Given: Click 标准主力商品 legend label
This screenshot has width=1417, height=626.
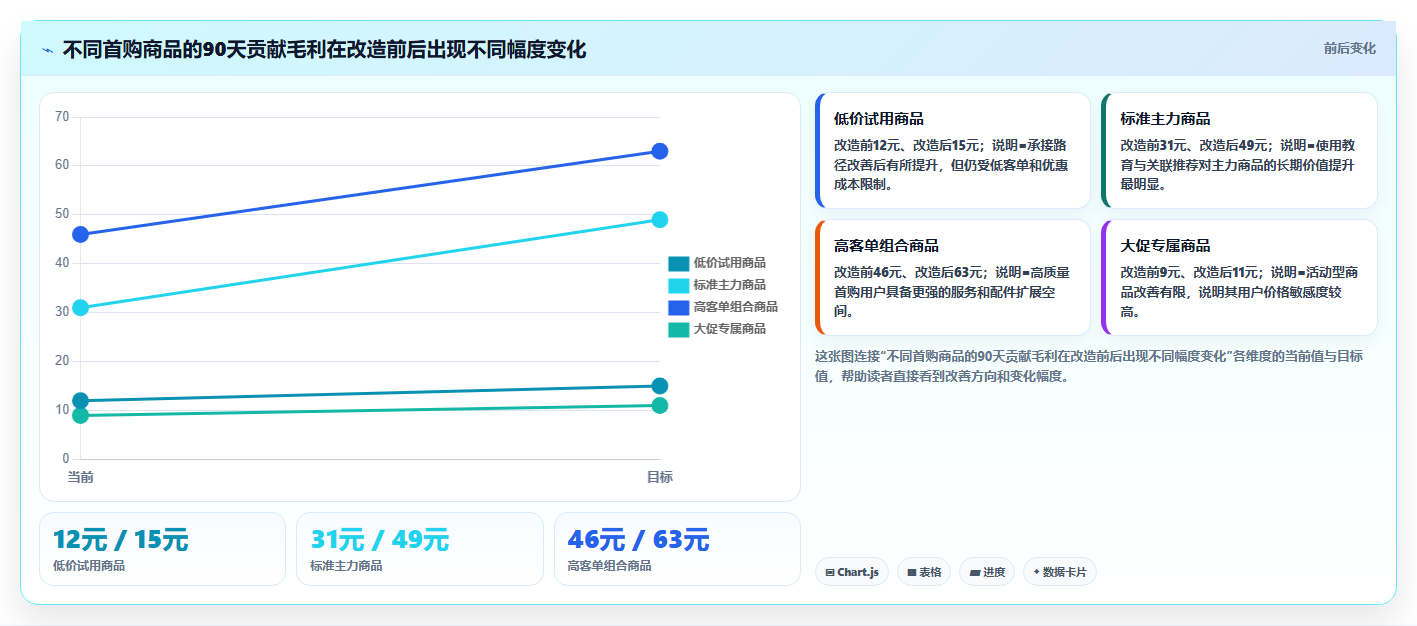Looking at the screenshot, I should [x=730, y=285].
